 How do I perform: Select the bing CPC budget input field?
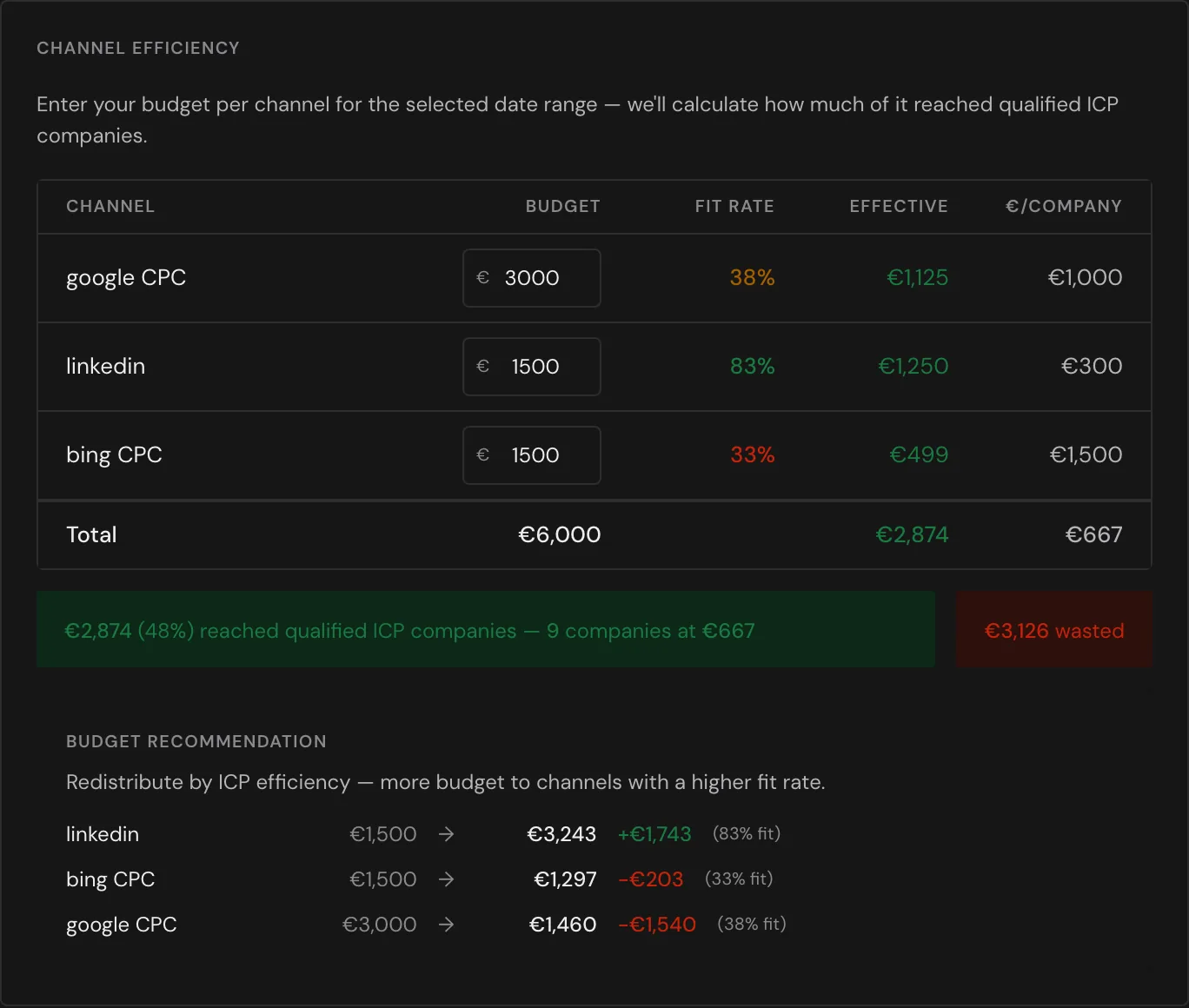coord(532,455)
